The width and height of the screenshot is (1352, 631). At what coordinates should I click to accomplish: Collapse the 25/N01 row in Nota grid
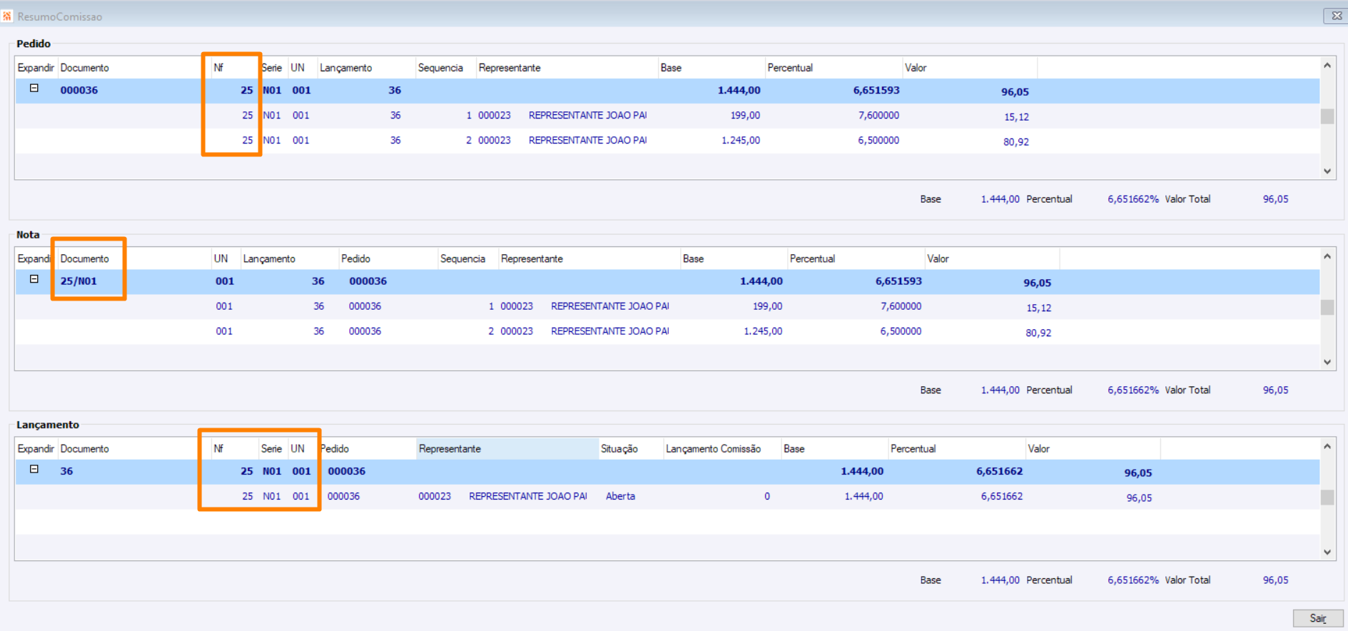pos(34,280)
